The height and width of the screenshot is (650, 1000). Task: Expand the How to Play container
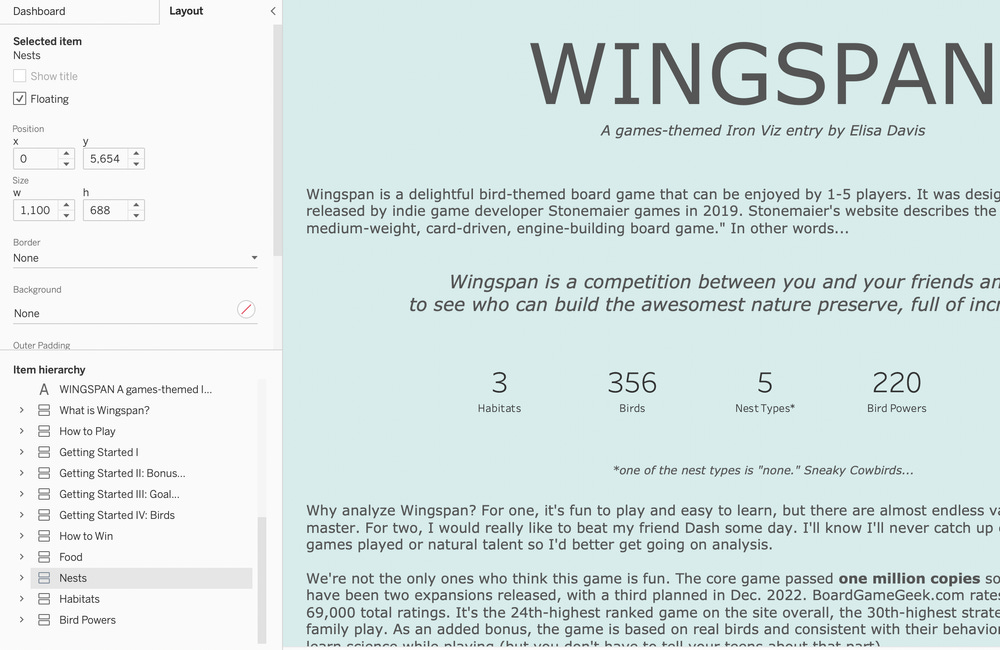pos(21,431)
